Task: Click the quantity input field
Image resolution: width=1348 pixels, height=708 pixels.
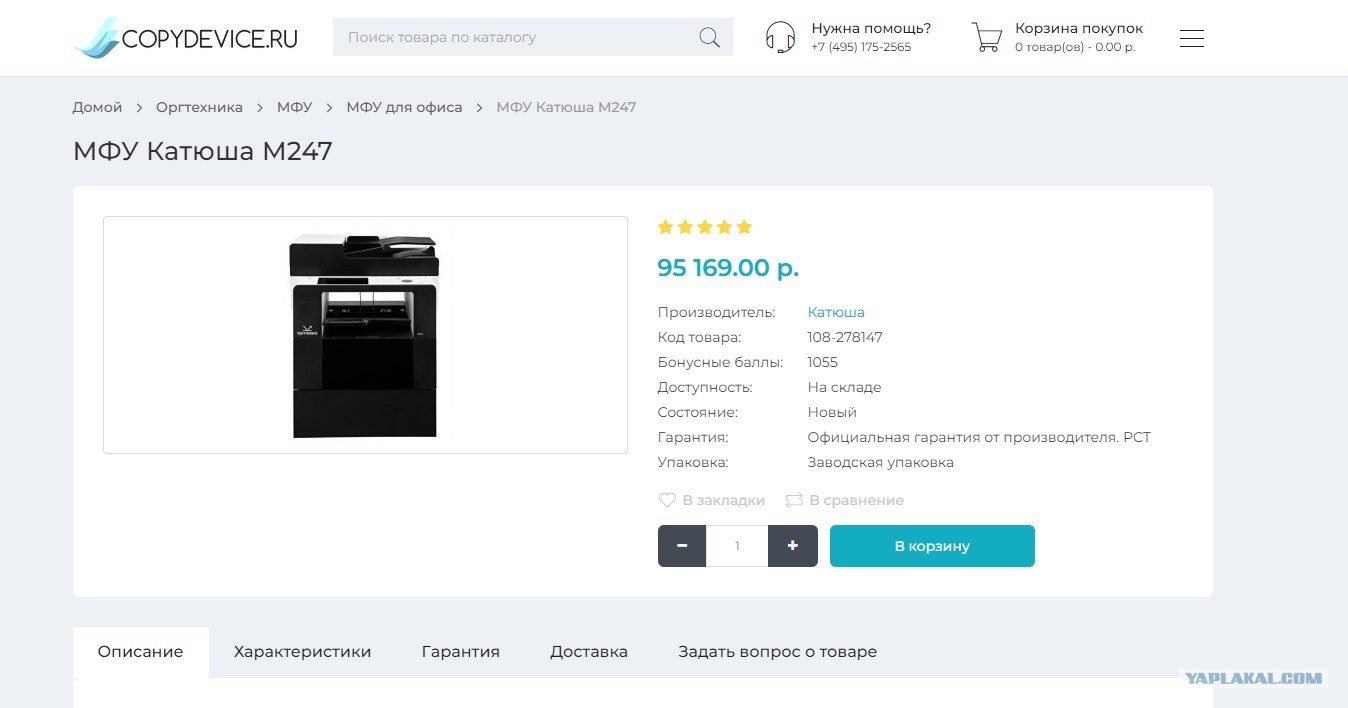Action: pyautogui.click(x=737, y=546)
